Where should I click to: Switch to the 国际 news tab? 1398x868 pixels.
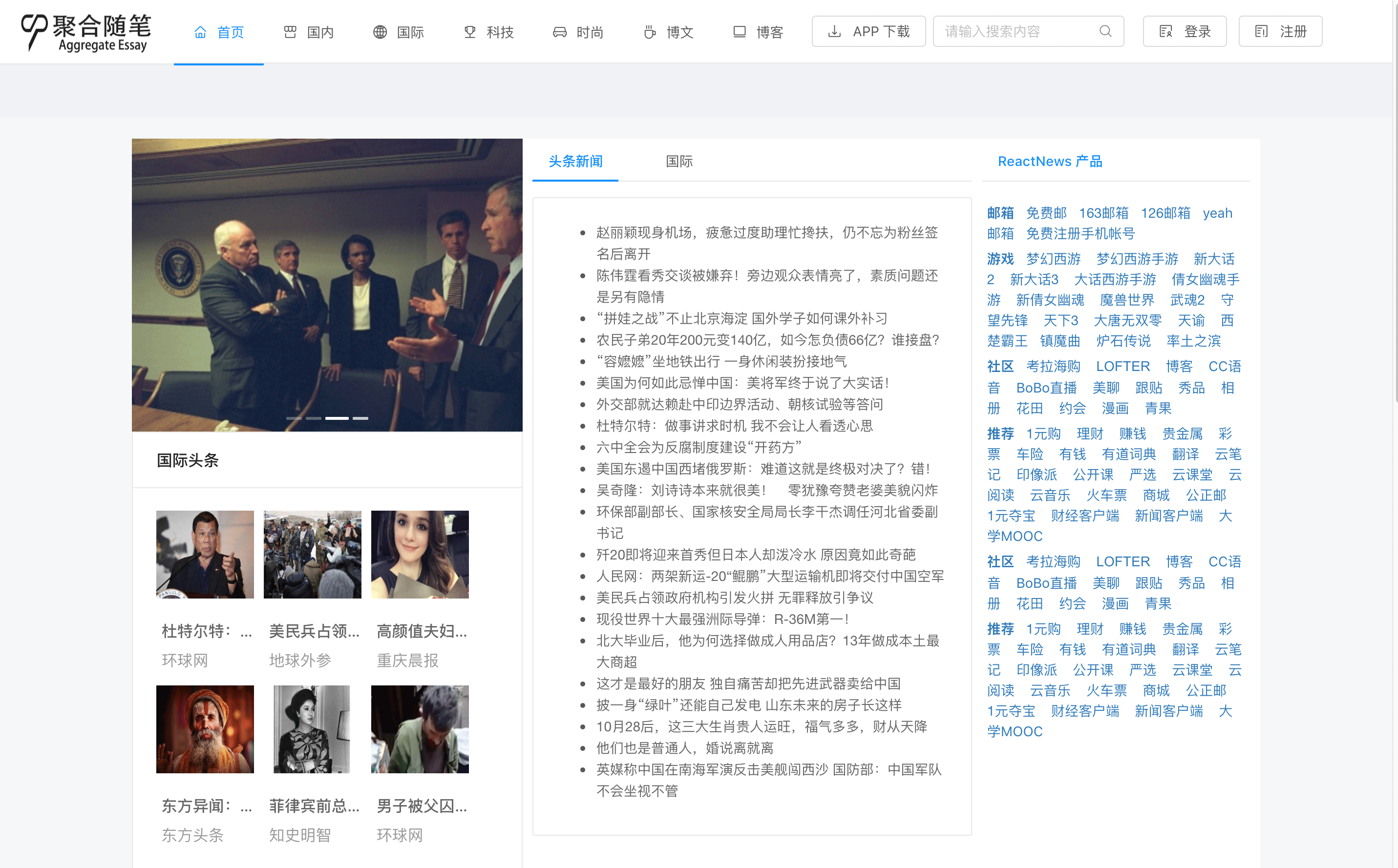679,161
